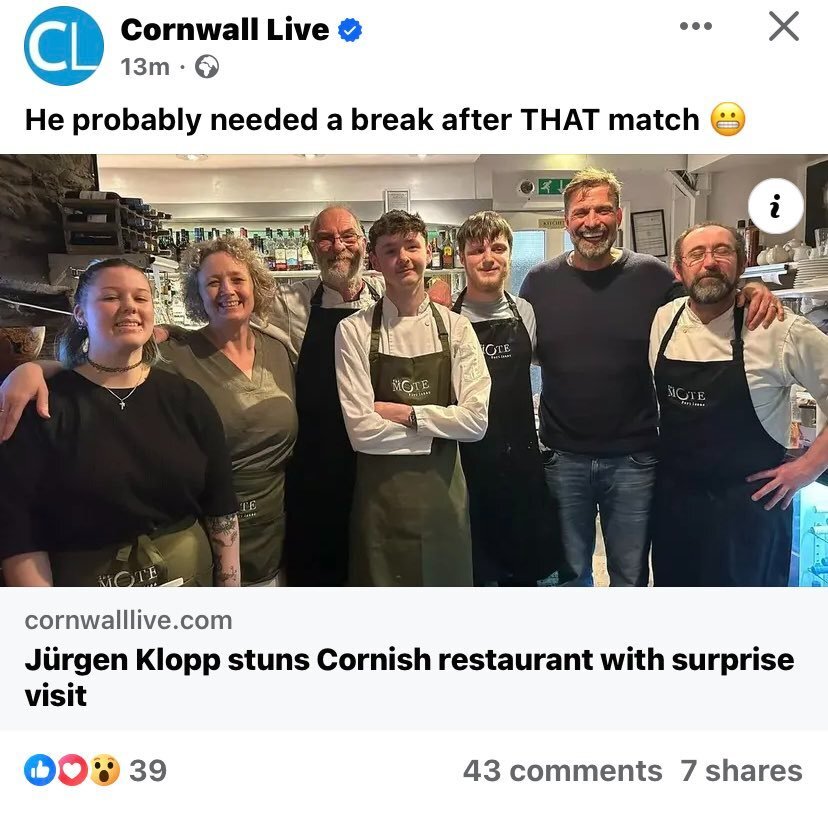The width and height of the screenshot is (828, 815).
Task: Open the cornwalllive.com domain link
Action: tap(128, 621)
